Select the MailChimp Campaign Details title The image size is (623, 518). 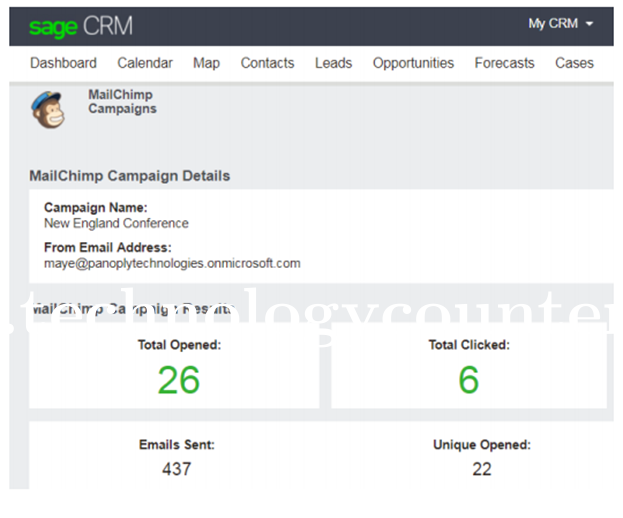tap(130, 176)
